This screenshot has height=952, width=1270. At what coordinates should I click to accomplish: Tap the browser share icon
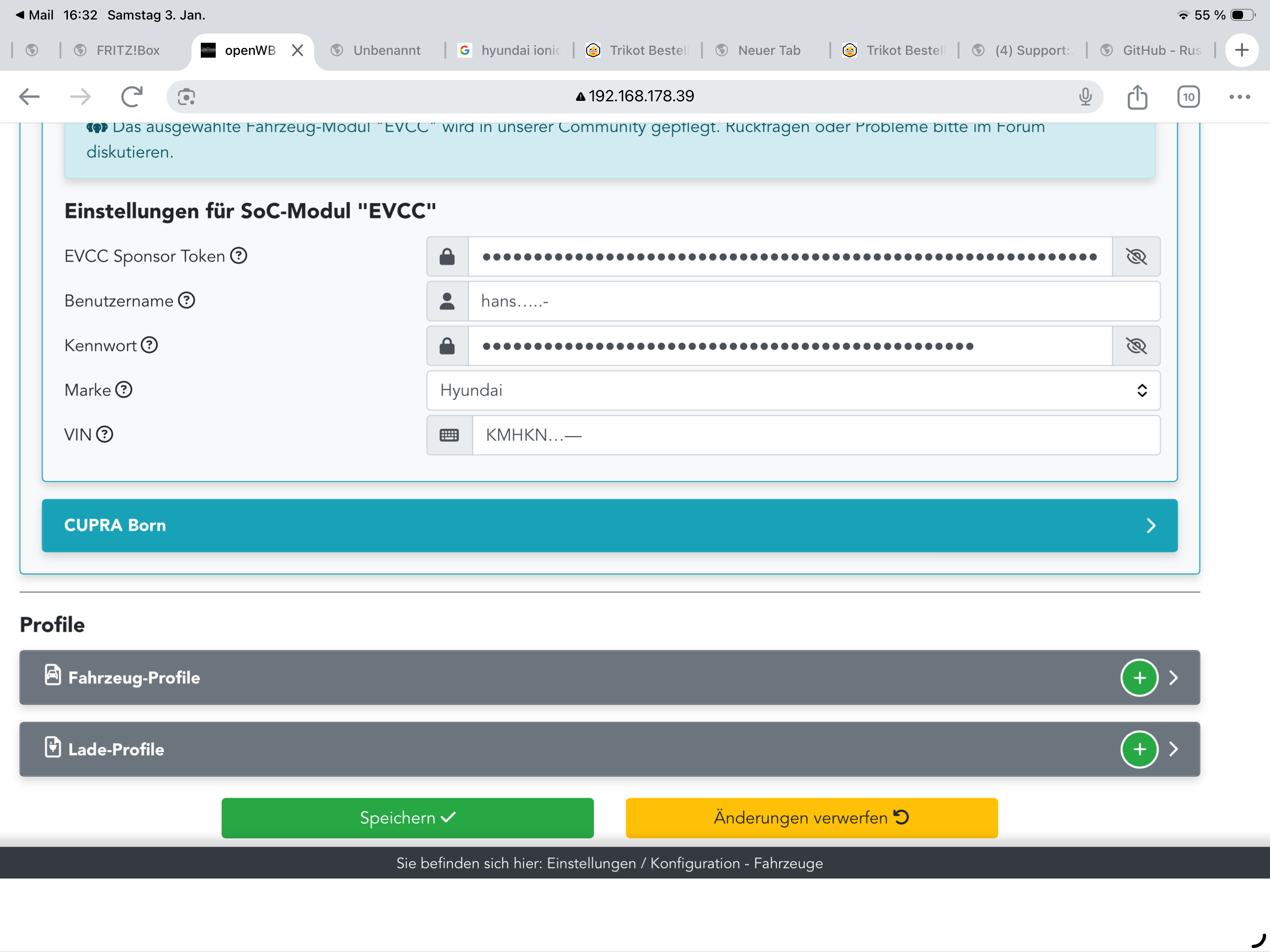tap(1137, 97)
